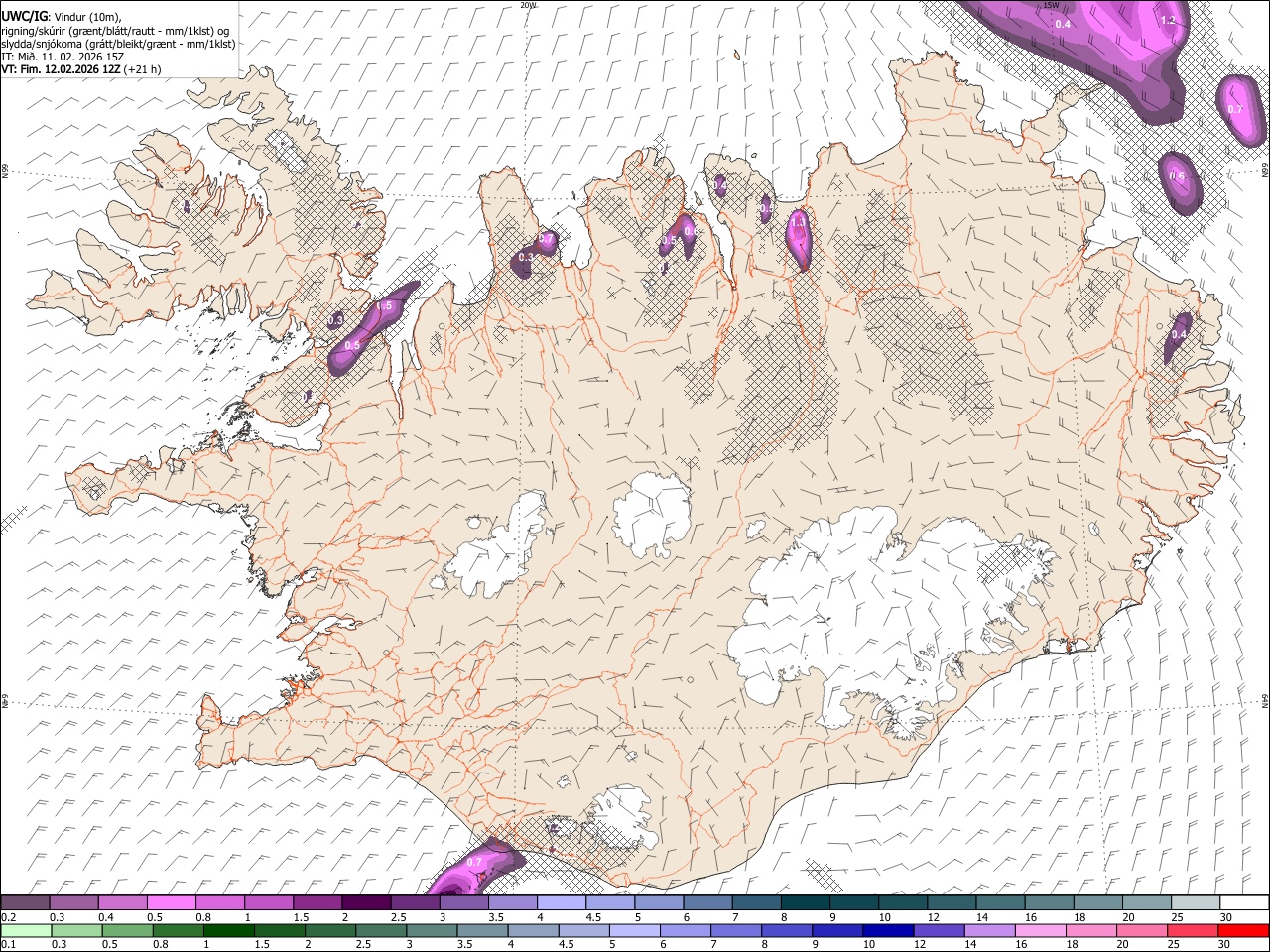Pick the dark teal top-row swatch at 8

tap(806, 902)
